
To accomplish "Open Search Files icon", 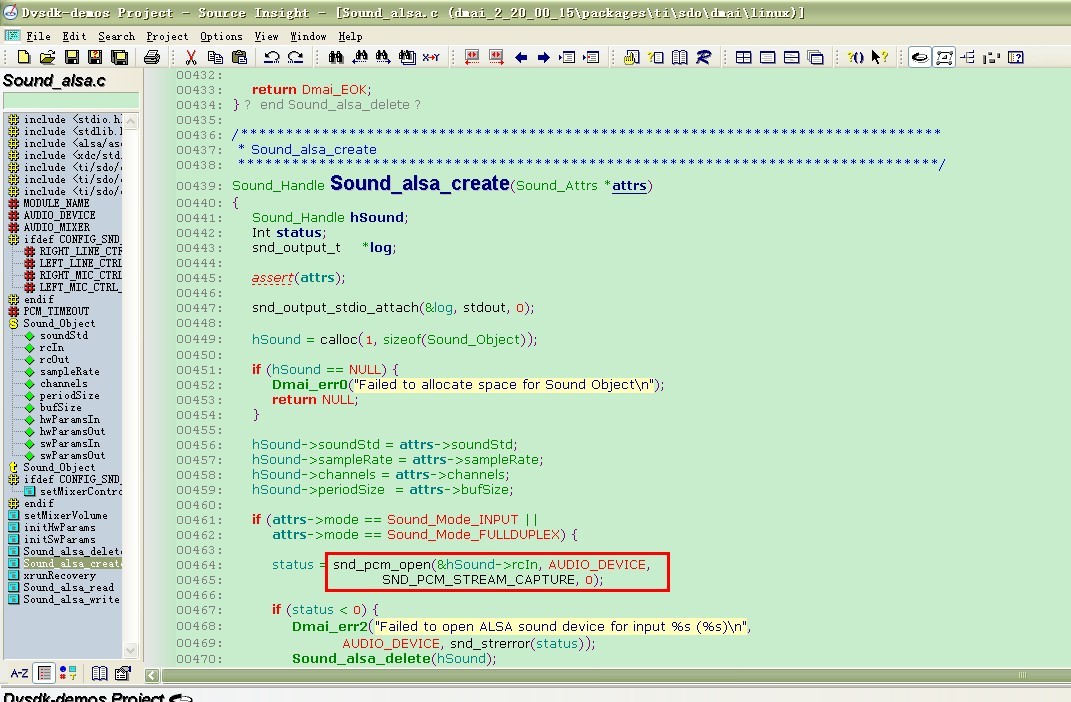I will [x=407, y=57].
